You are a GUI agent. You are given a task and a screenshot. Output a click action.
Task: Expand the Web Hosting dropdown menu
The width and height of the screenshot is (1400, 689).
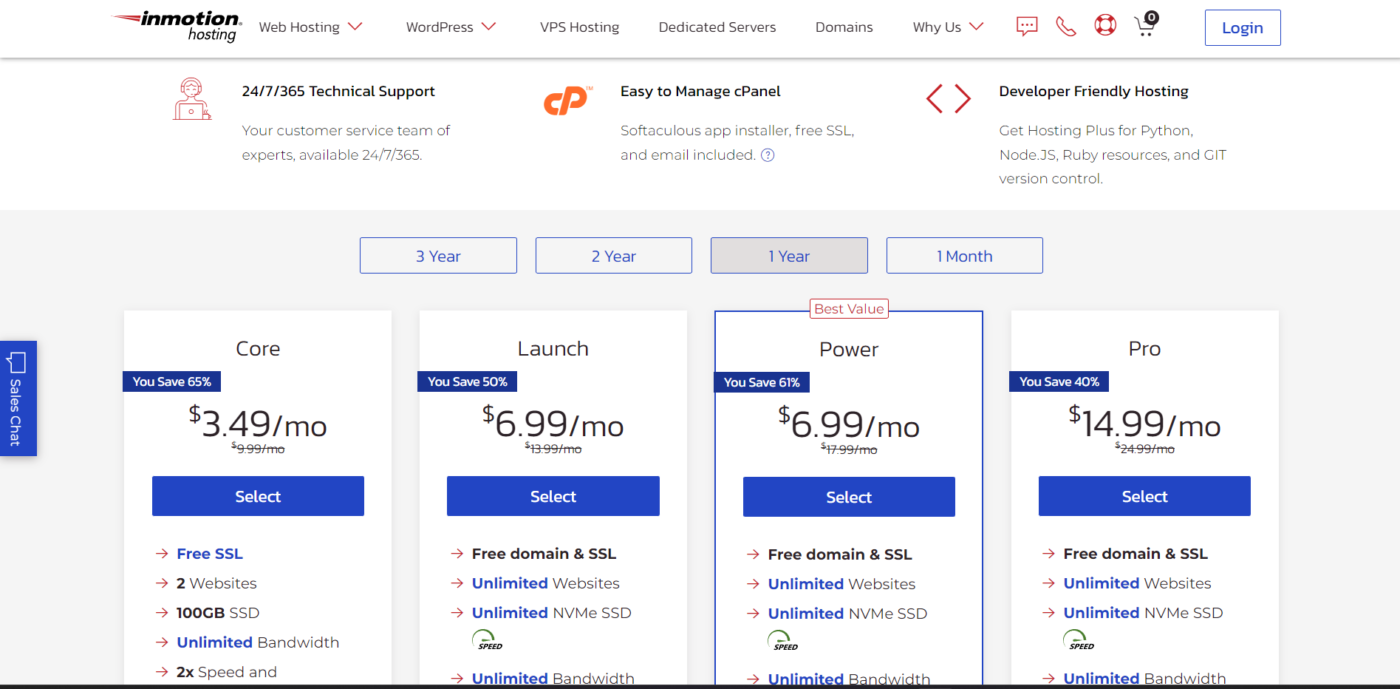click(x=310, y=27)
